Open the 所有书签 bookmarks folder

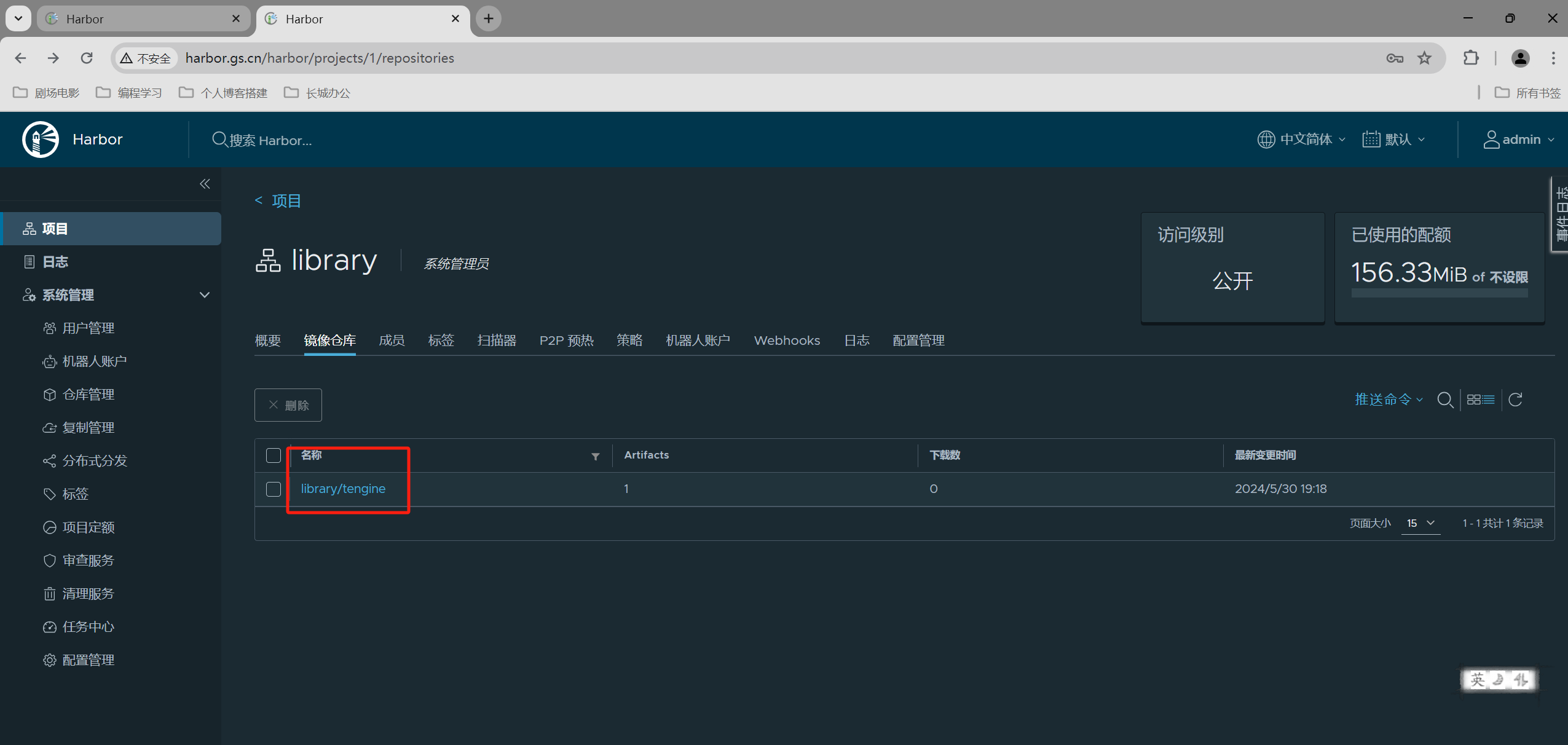(x=1527, y=93)
